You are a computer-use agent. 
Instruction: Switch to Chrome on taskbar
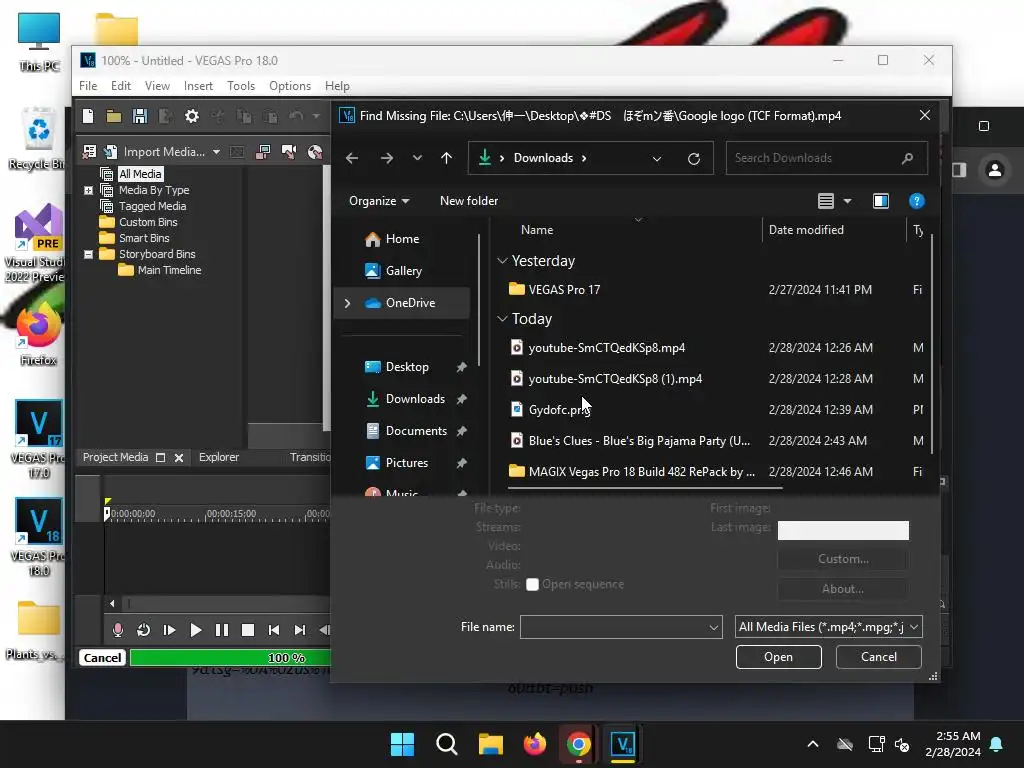tap(579, 744)
